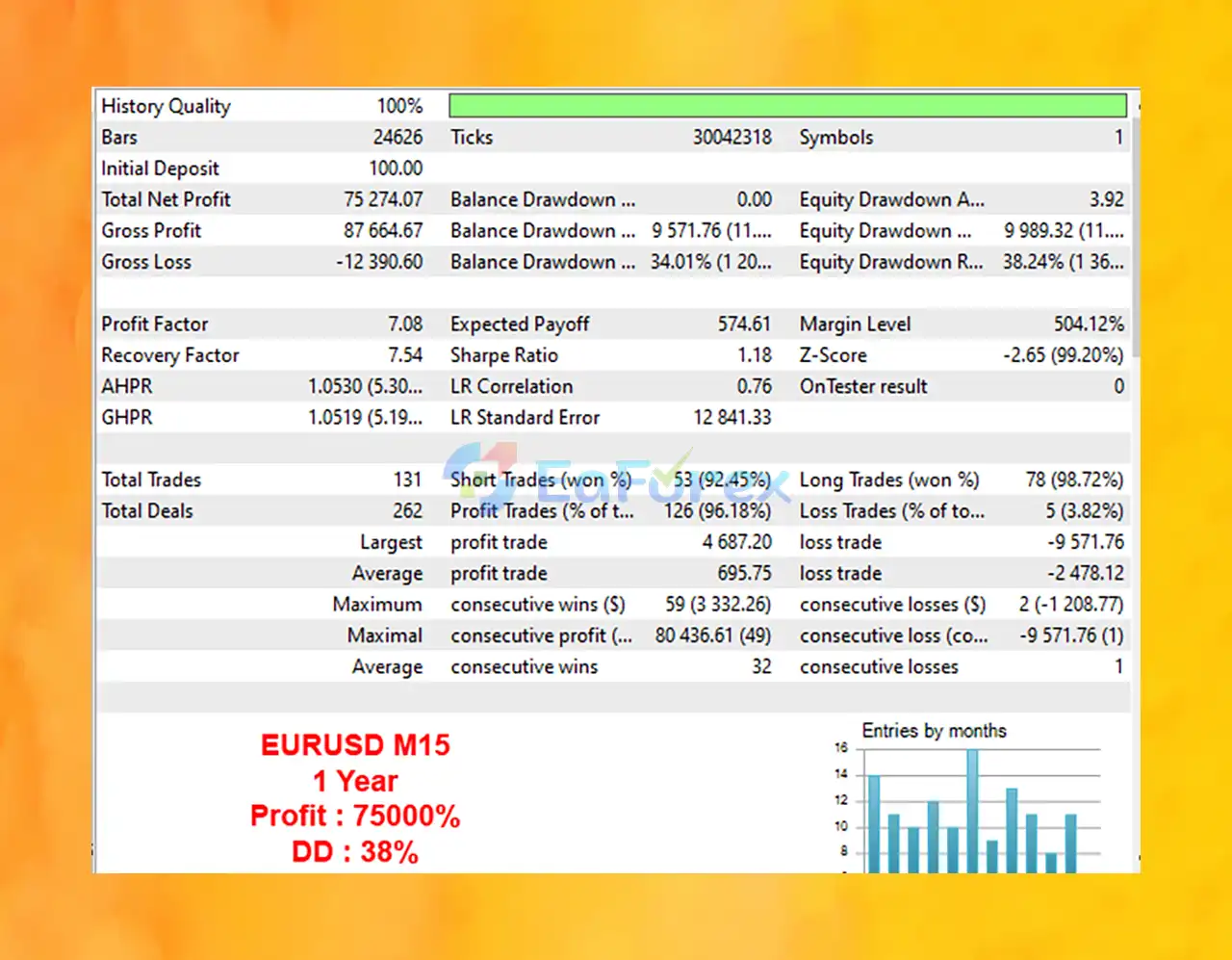1232x960 pixels.
Task: Select the Loss Trades value 5 (3.82%)
Action: 1085,511
